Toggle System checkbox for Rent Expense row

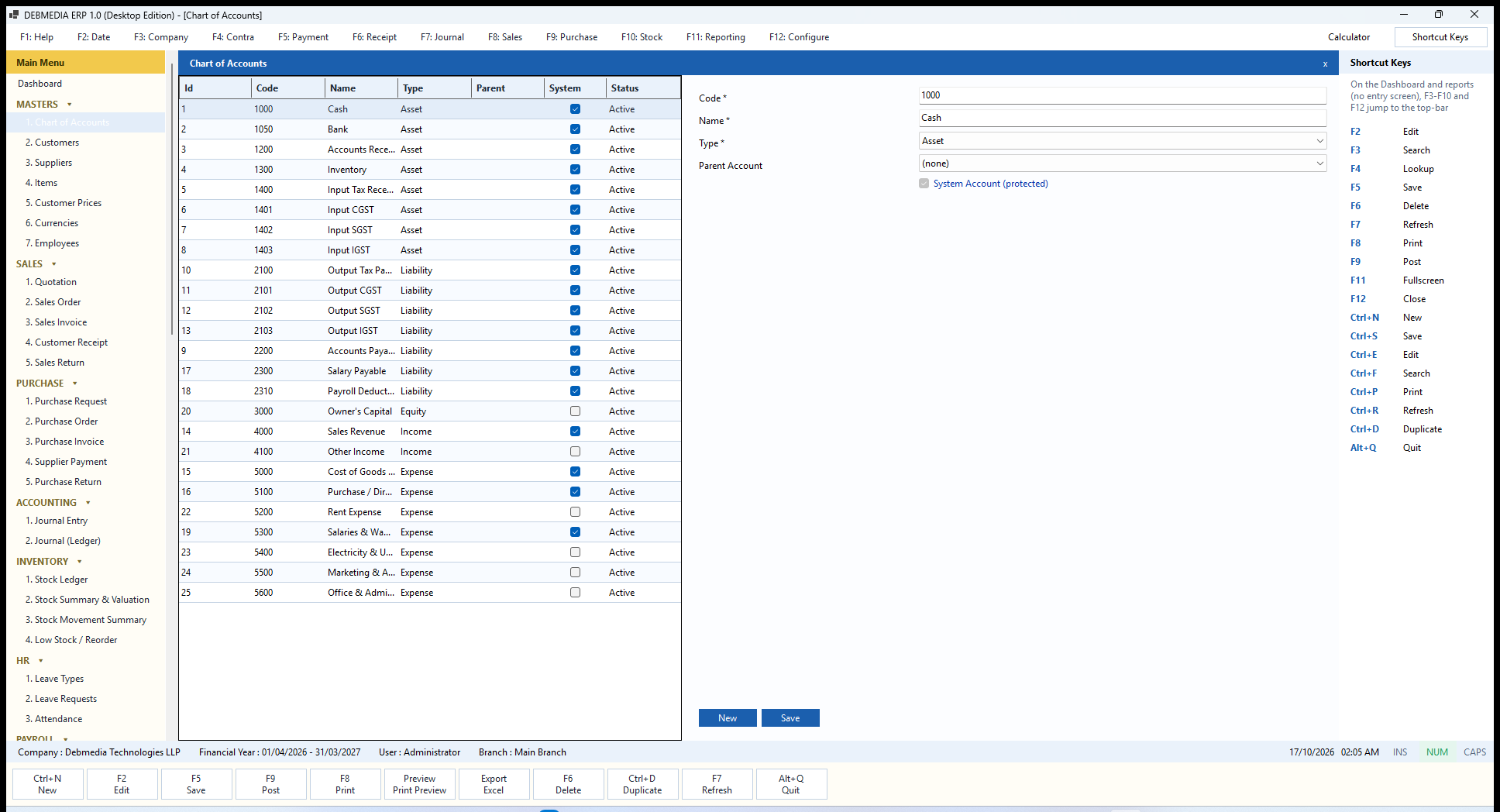point(575,512)
